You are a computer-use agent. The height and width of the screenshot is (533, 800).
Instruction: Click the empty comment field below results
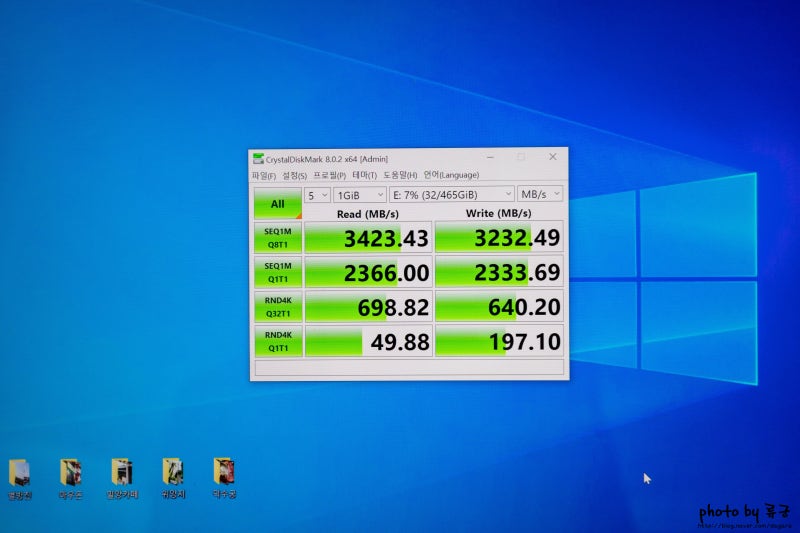point(409,367)
